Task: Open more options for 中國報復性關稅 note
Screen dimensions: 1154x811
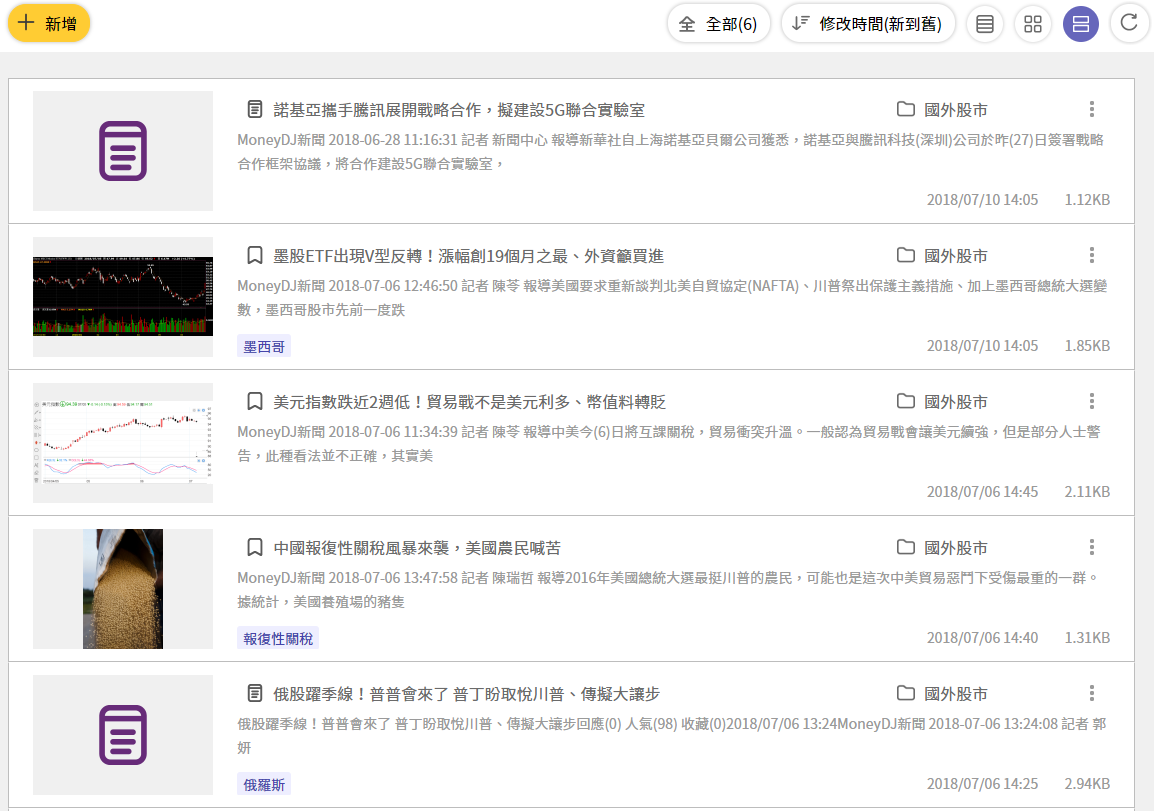Action: (1091, 548)
